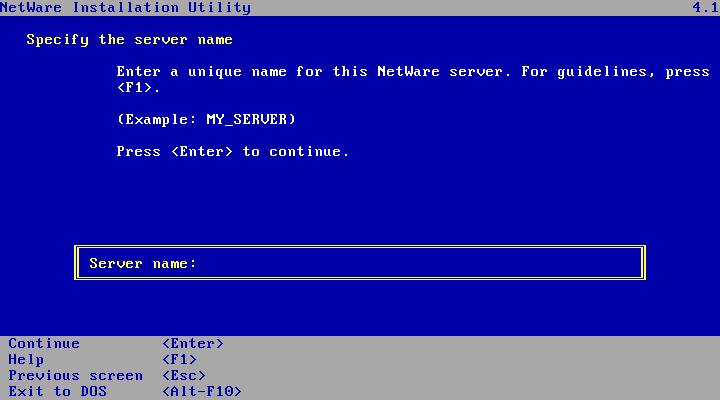Click "Specify the server name" heading
Screen dimensions: 720x400
129,40
